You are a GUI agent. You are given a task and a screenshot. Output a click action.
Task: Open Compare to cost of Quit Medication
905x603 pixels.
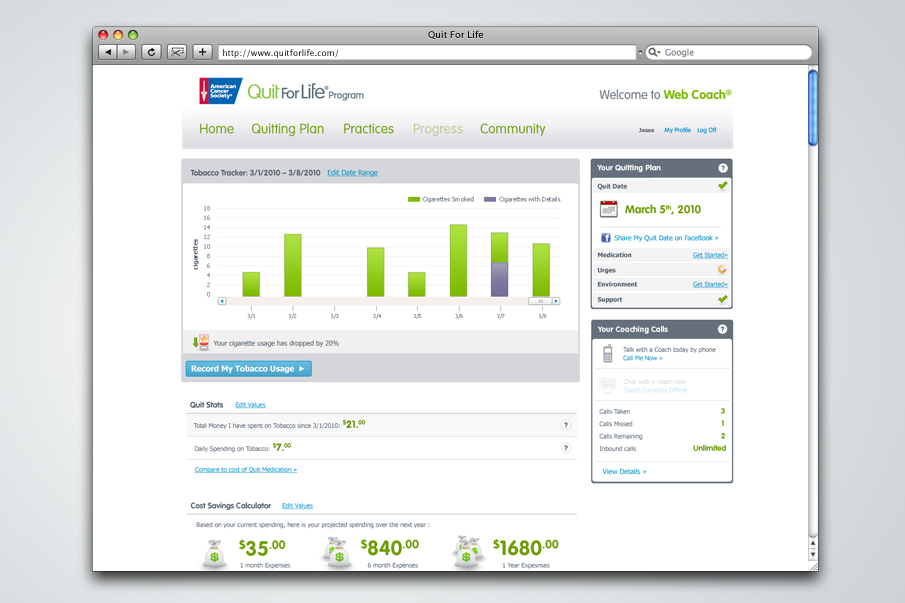[x=245, y=470]
